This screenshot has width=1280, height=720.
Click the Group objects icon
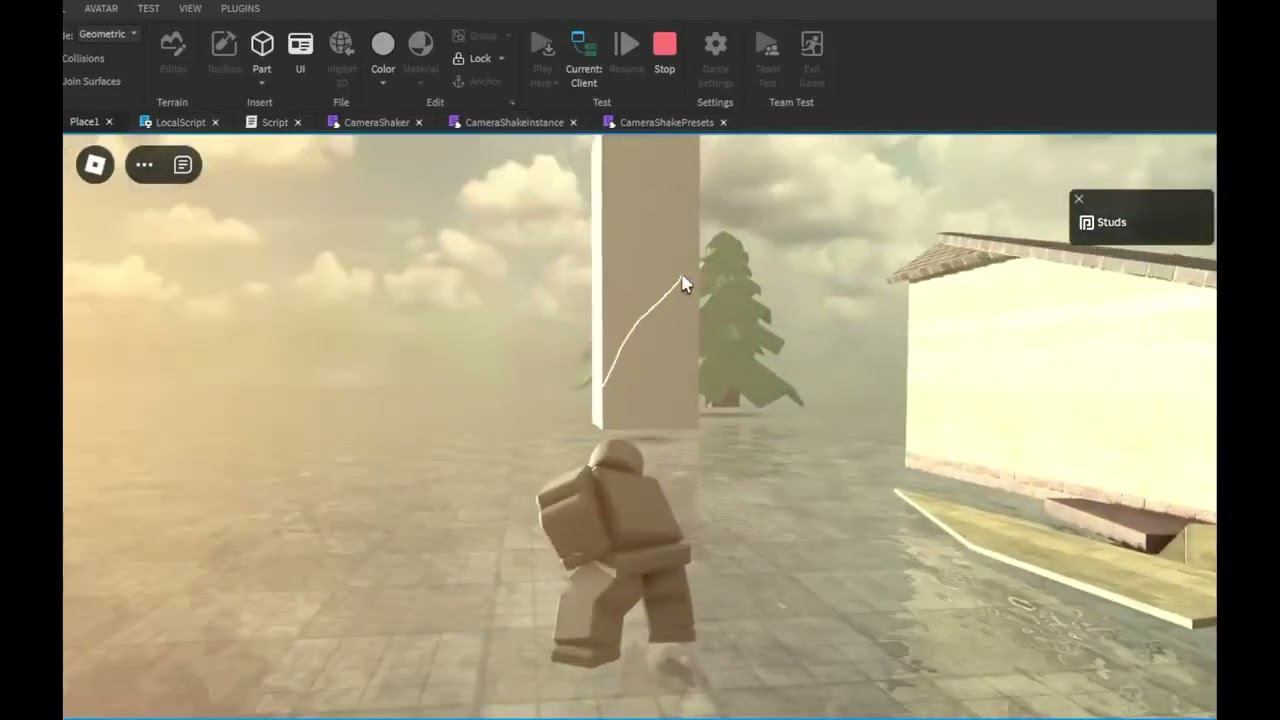(x=459, y=36)
